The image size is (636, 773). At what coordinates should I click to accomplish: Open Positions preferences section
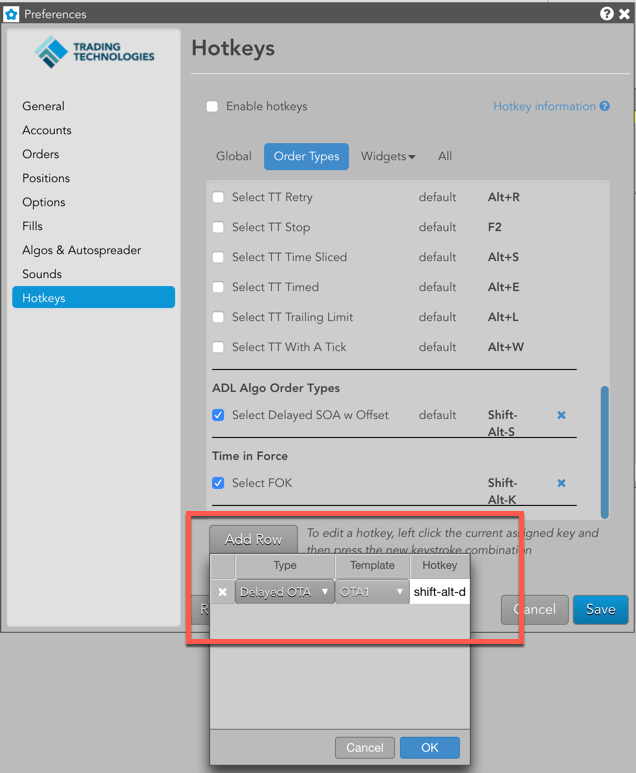(x=46, y=178)
